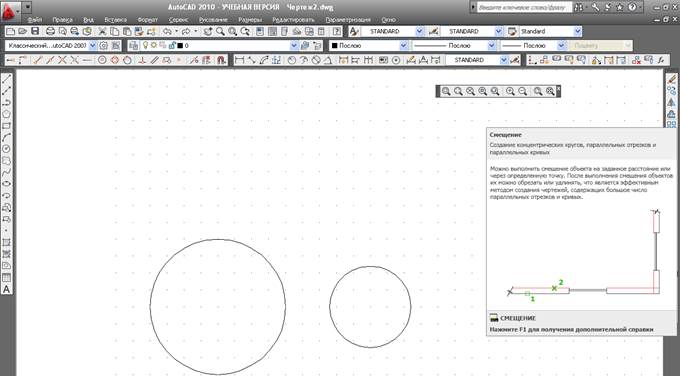
Task: Select the Ellipse draw tool
Action: [7, 184]
